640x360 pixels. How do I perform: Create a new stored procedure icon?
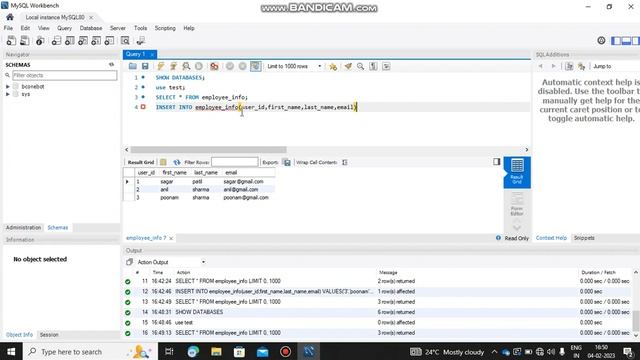[x=96, y=40]
